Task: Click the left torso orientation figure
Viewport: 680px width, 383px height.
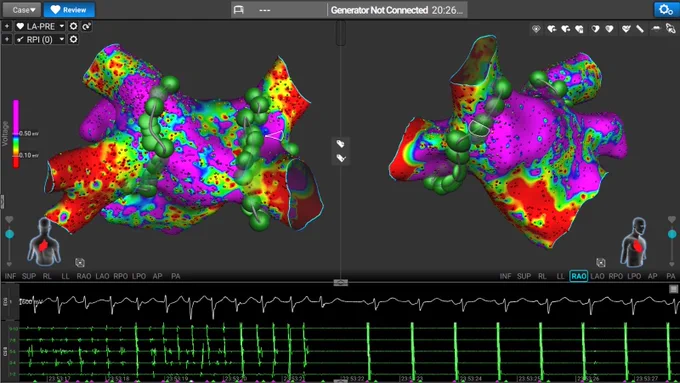Action: [x=44, y=242]
